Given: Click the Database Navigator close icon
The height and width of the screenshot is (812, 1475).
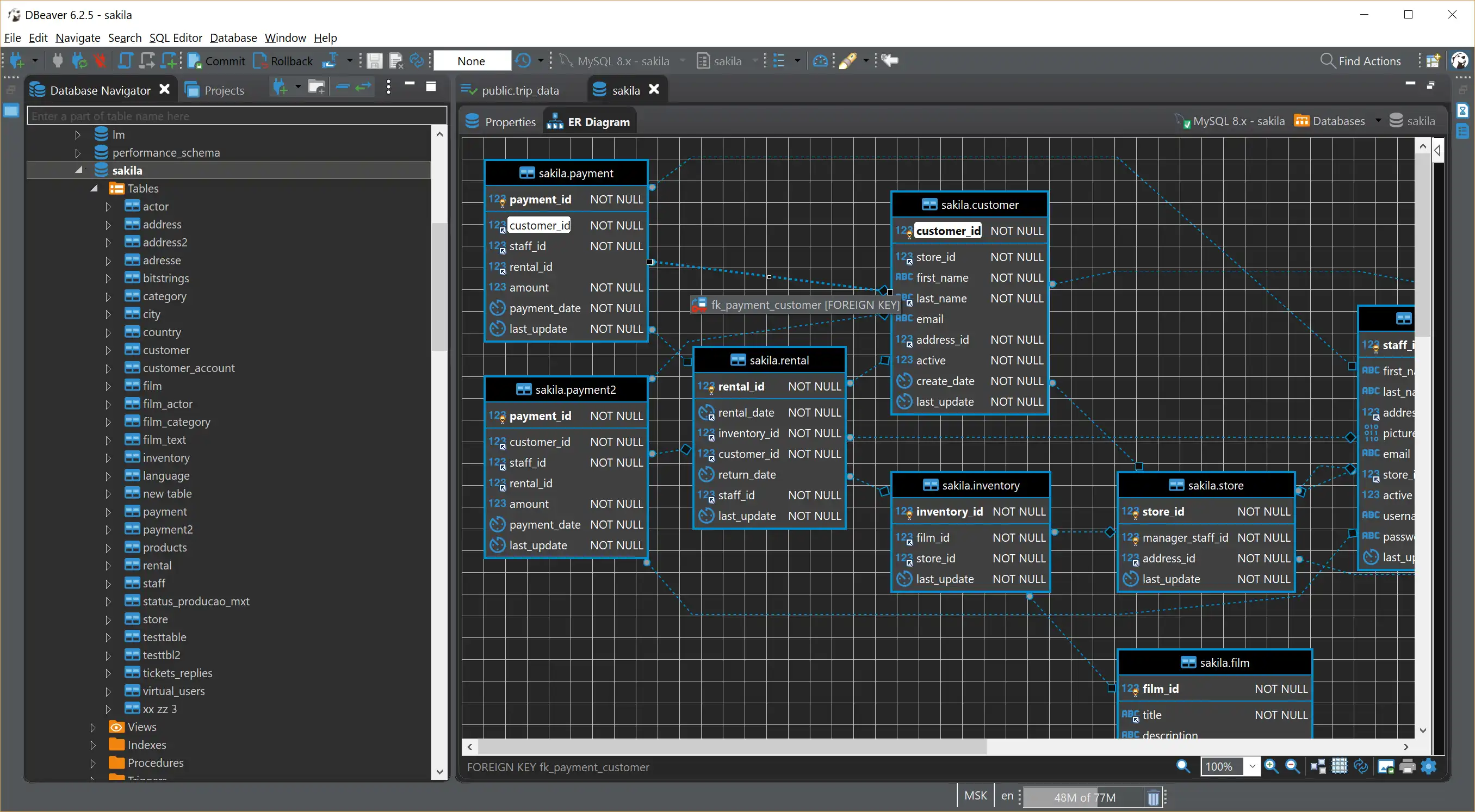Looking at the screenshot, I should tap(165, 90).
